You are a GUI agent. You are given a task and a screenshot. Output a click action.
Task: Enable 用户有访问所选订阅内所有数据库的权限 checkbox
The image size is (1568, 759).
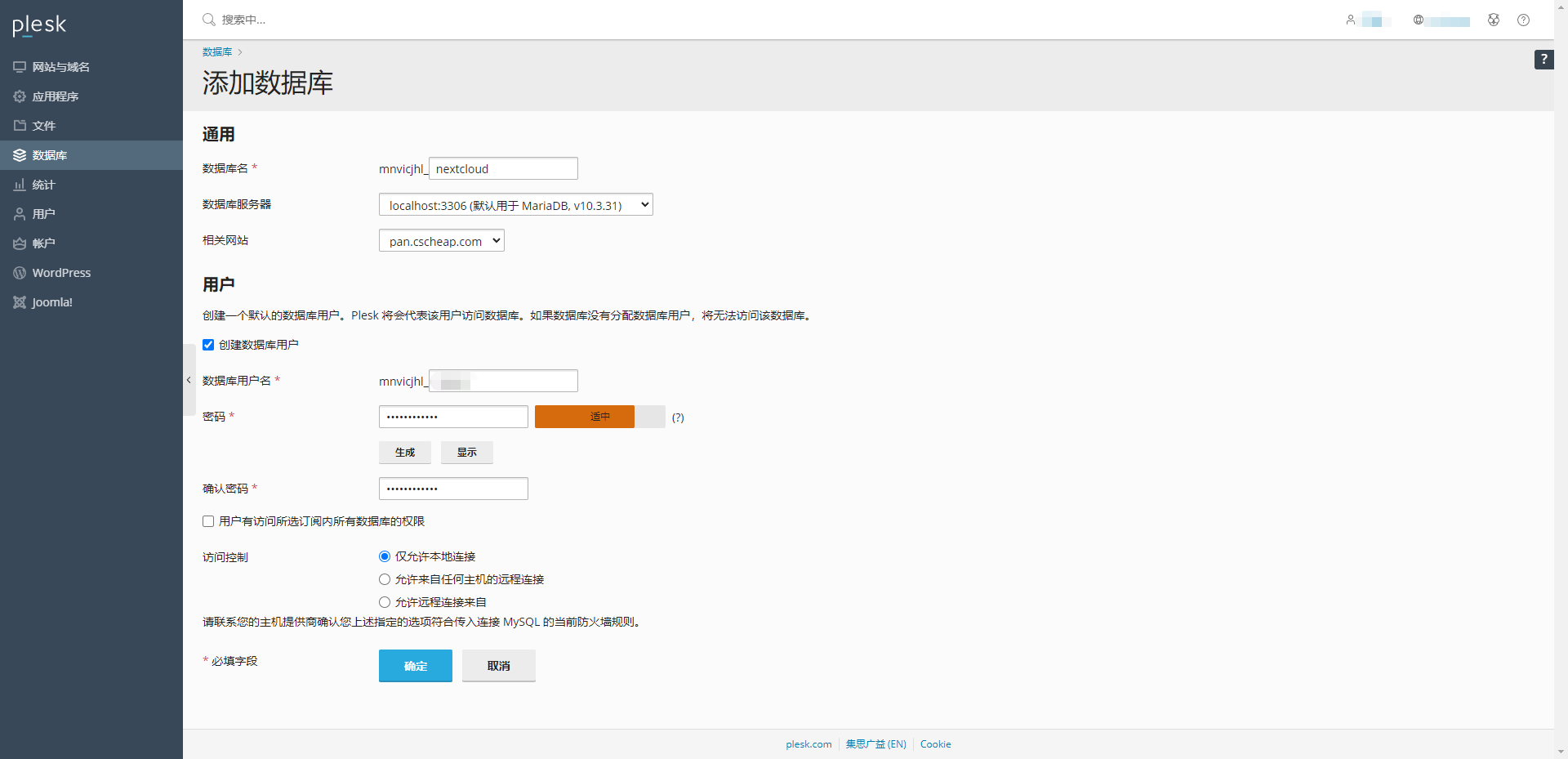tap(208, 521)
